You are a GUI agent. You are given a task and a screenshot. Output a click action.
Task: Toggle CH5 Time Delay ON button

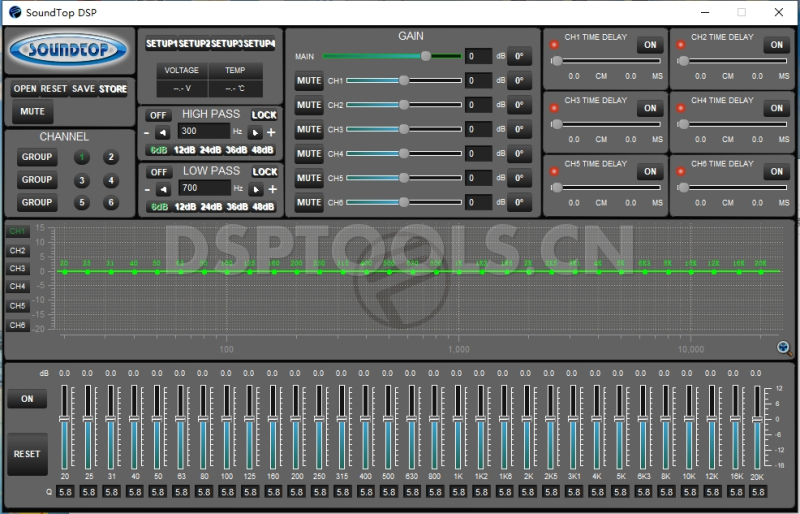(650, 171)
